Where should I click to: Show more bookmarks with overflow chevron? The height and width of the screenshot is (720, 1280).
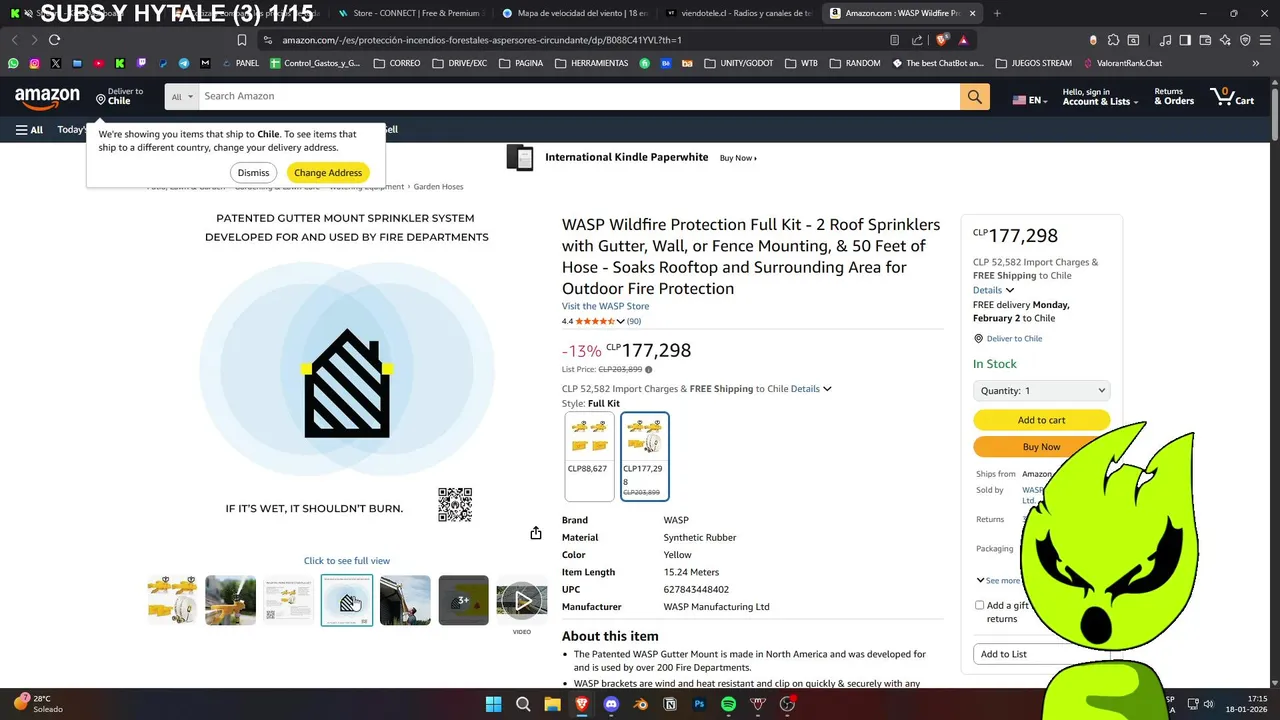(x=1256, y=63)
